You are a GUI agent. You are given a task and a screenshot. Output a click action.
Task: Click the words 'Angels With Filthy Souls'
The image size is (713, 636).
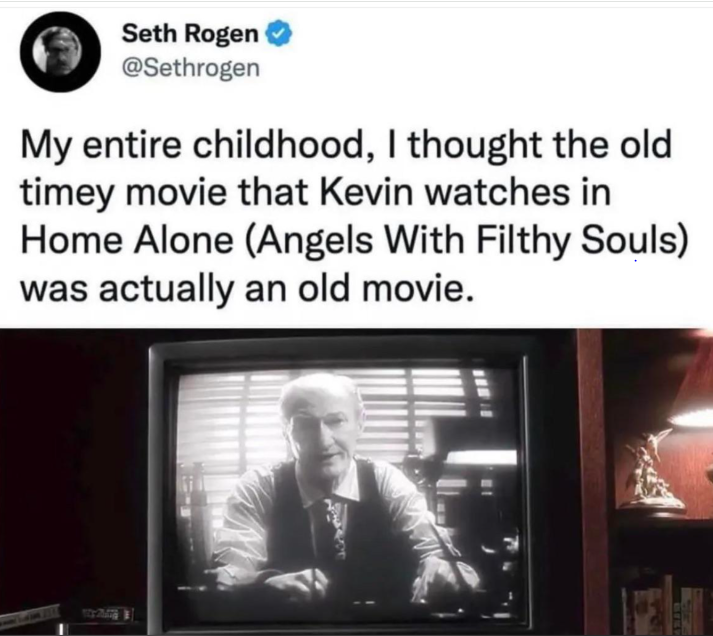(463, 241)
